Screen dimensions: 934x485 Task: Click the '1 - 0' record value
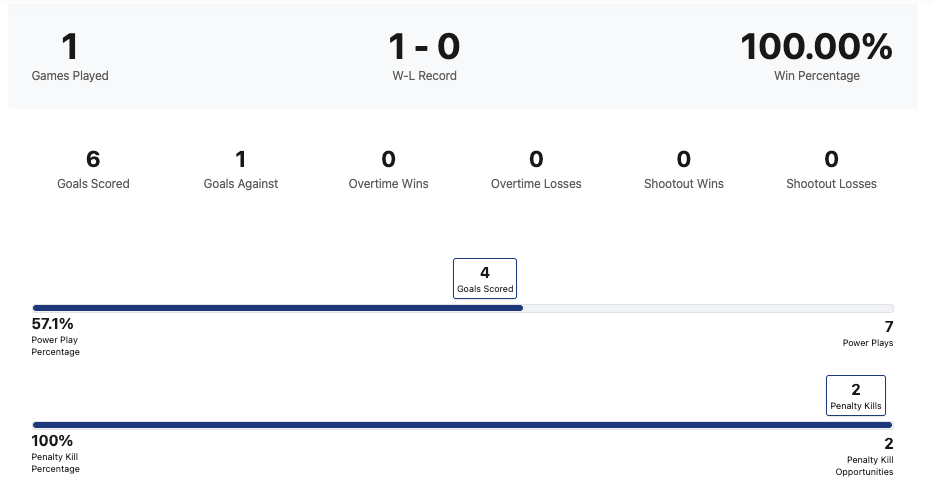424,47
